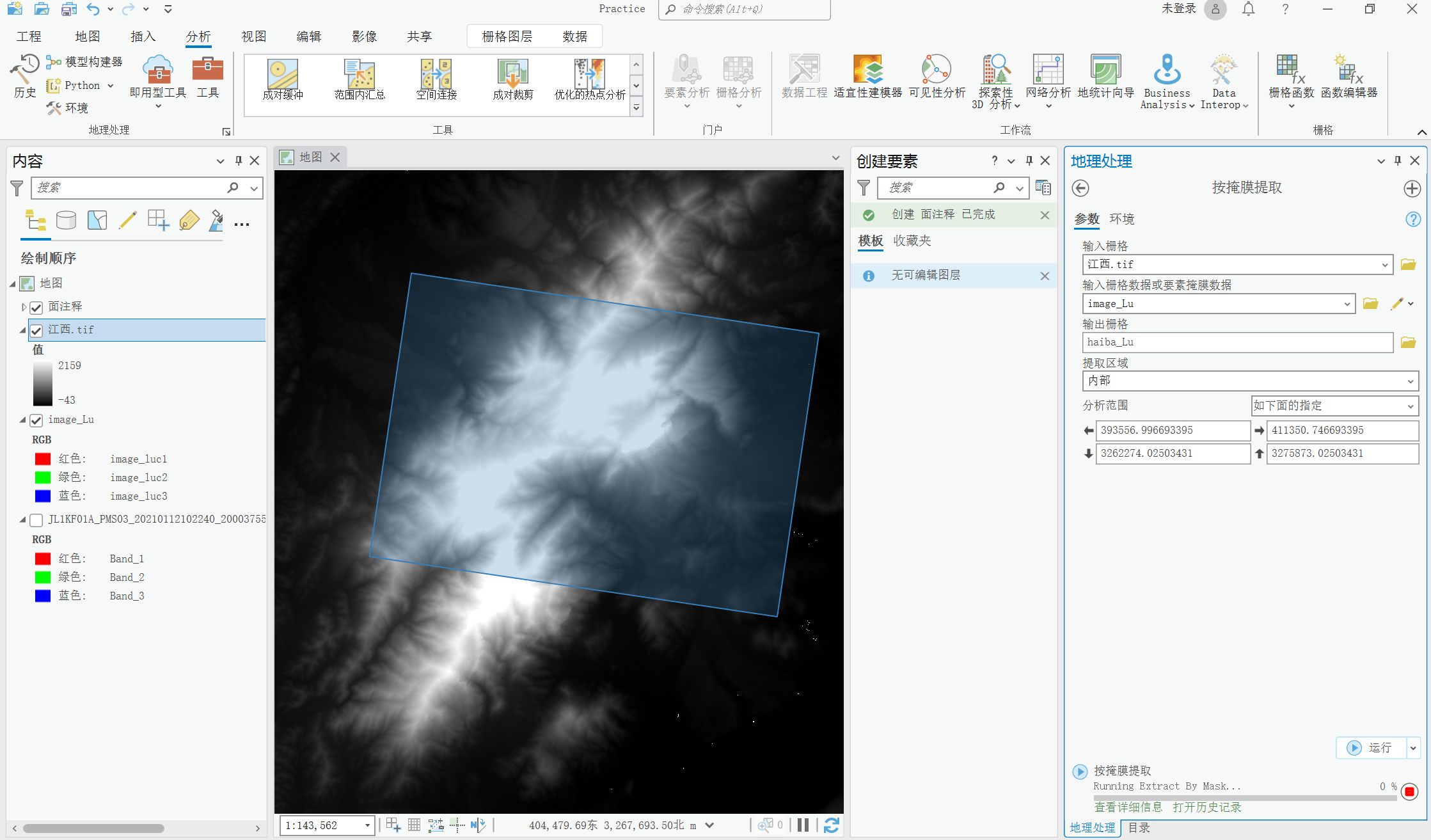Dismiss the 创建 面注释 已完成 notification
Viewport: 1431px width, 840px height.
[x=1045, y=215]
